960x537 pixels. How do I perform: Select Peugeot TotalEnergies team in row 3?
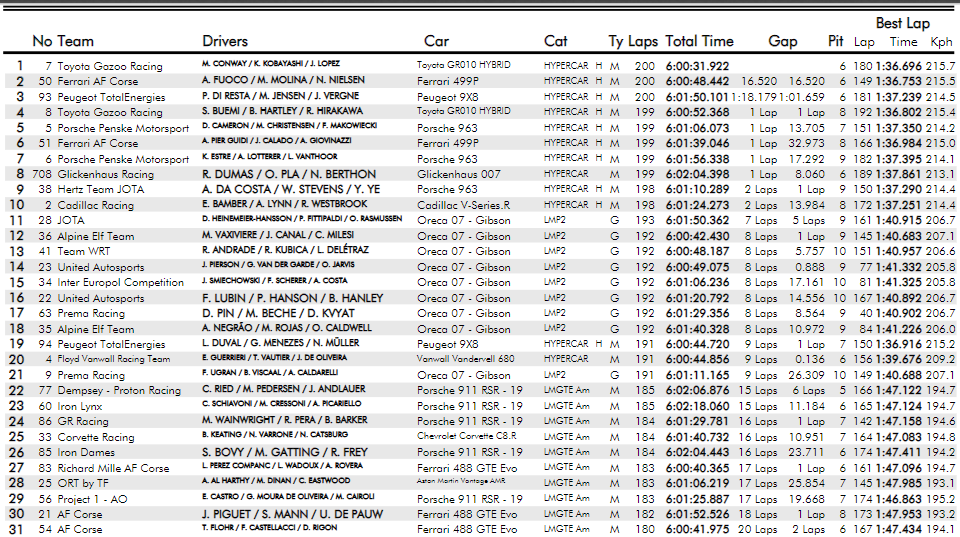tap(111, 97)
